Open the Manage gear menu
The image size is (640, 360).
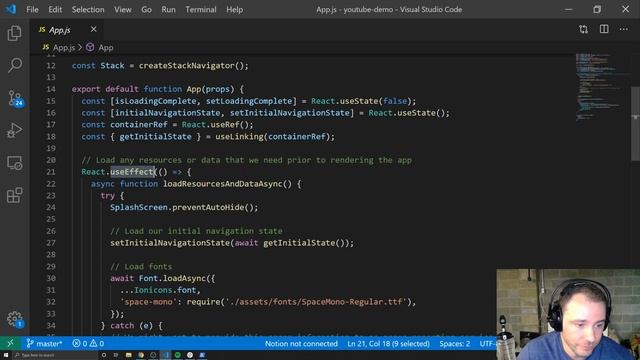click(15, 319)
